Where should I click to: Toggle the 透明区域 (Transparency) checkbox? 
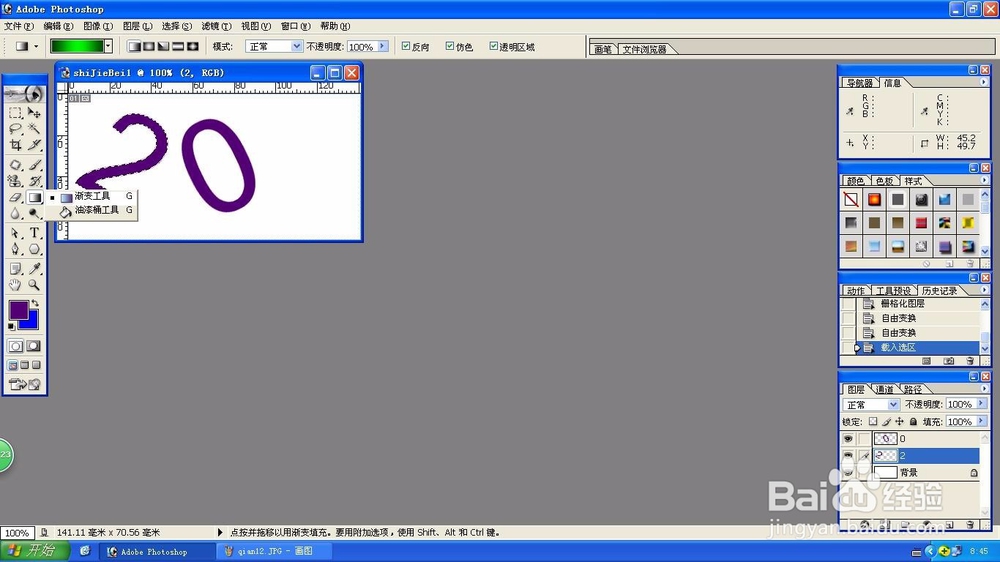point(493,46)
